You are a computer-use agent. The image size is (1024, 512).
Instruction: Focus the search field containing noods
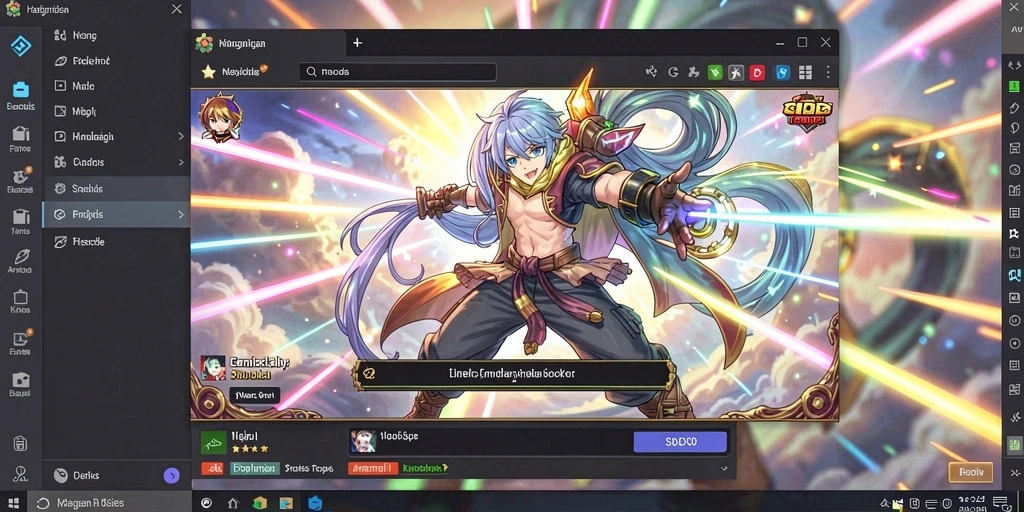[x=398, y=72]
